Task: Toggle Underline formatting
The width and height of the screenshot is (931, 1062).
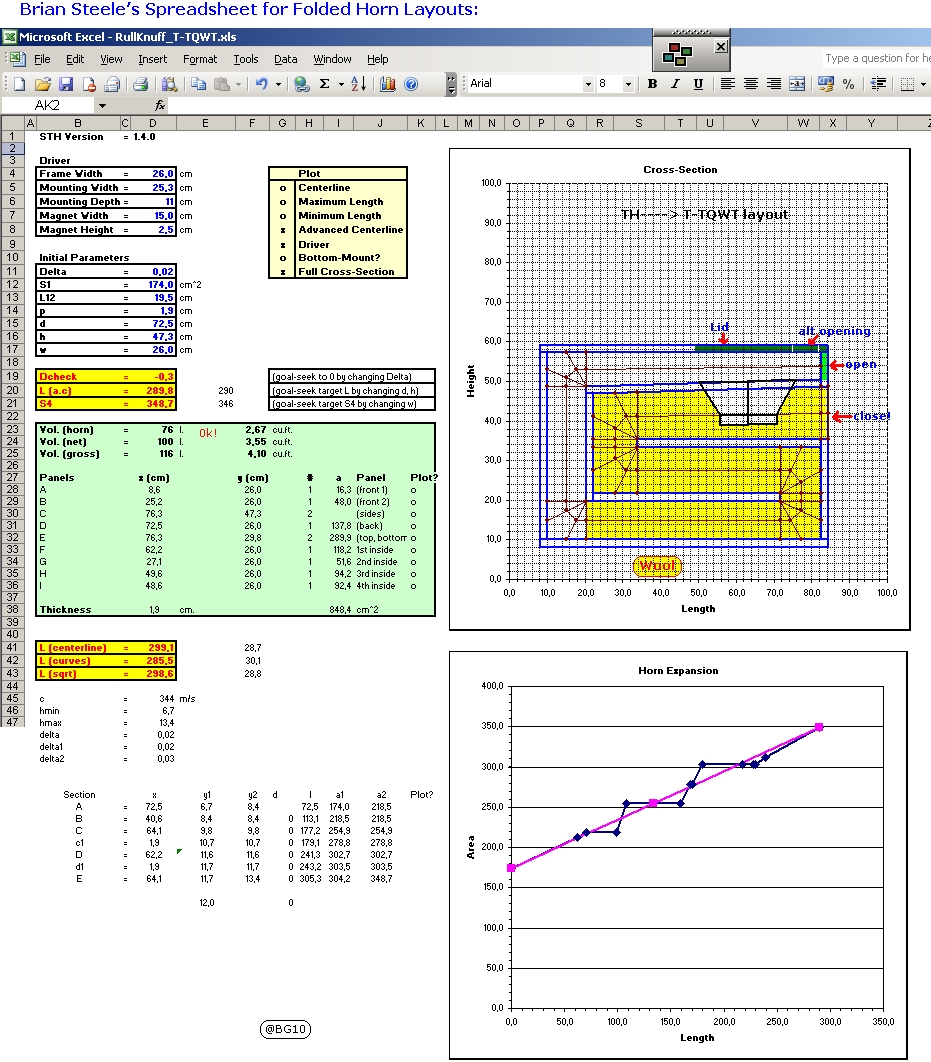Action: tap(698, 84)
